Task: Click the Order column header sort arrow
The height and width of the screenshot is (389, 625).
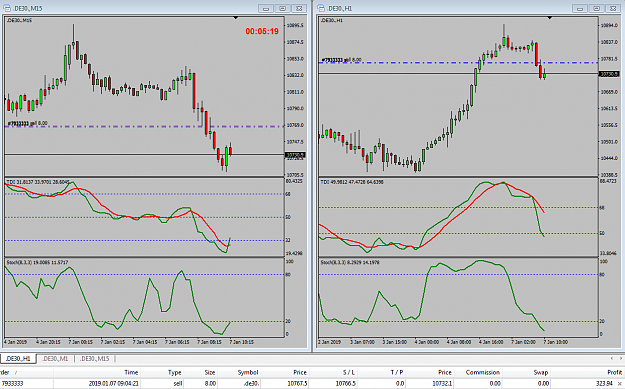Action: coord(16,373)
